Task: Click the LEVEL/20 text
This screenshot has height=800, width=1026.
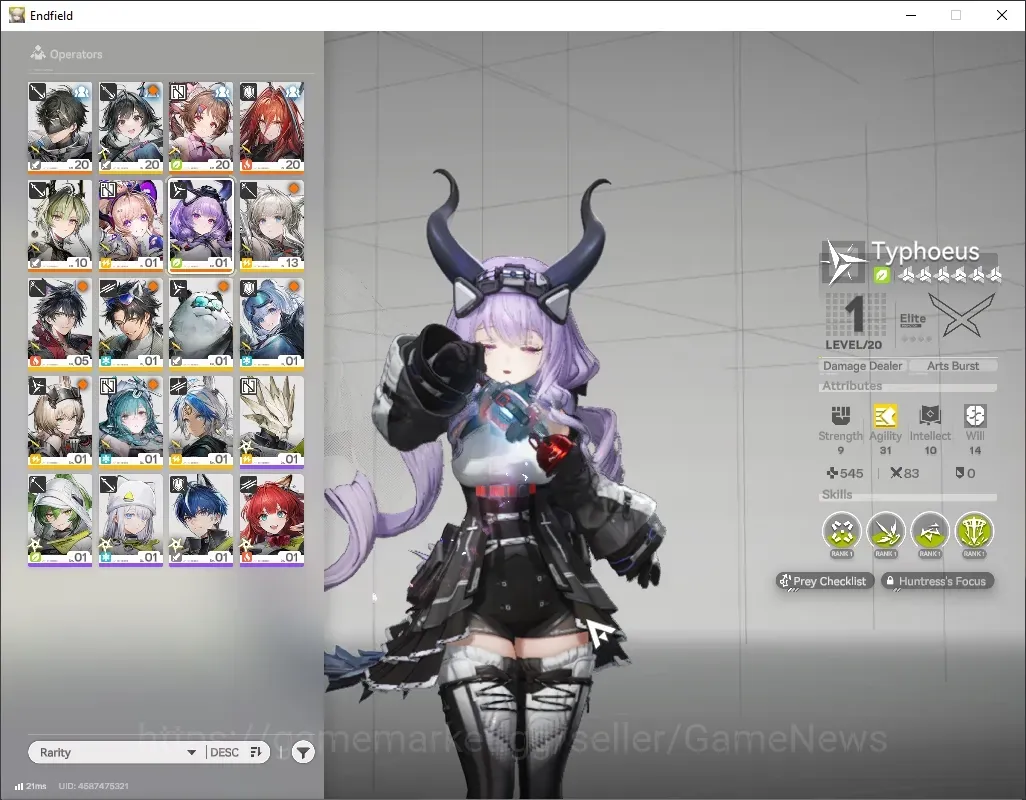Action: coord(853,345)
